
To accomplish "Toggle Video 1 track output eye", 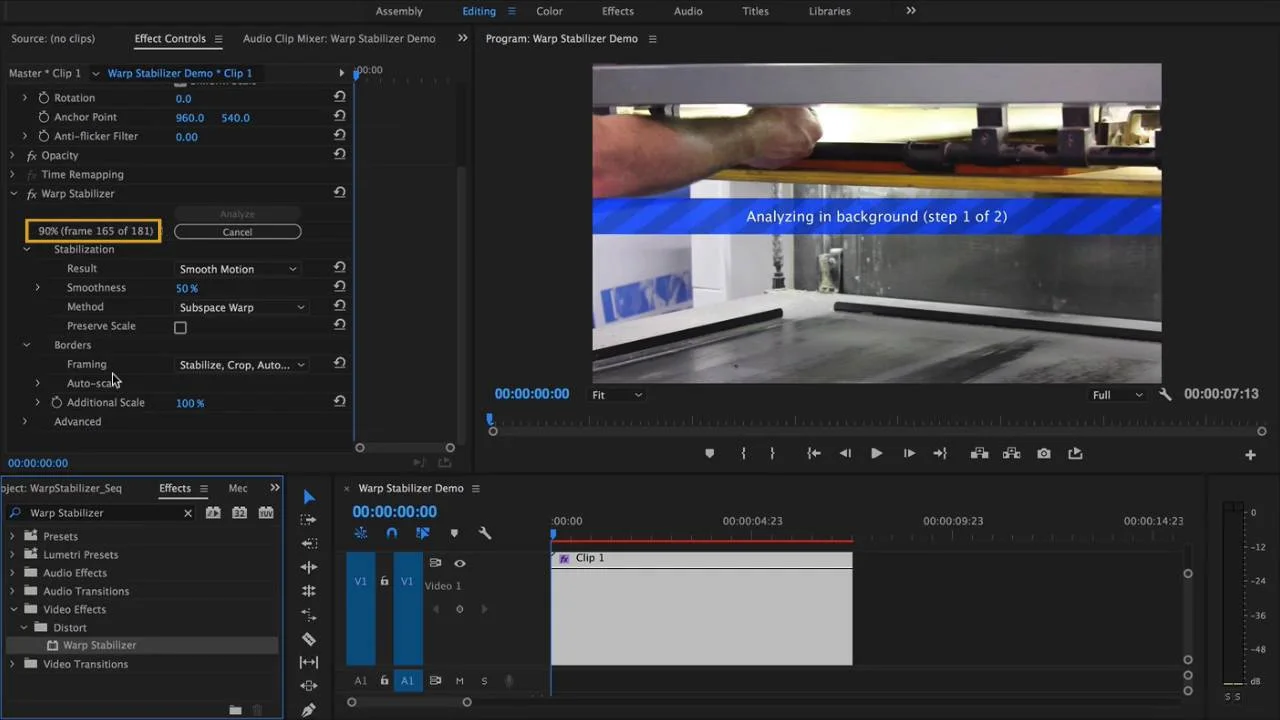I will click(x=460, y=563).
